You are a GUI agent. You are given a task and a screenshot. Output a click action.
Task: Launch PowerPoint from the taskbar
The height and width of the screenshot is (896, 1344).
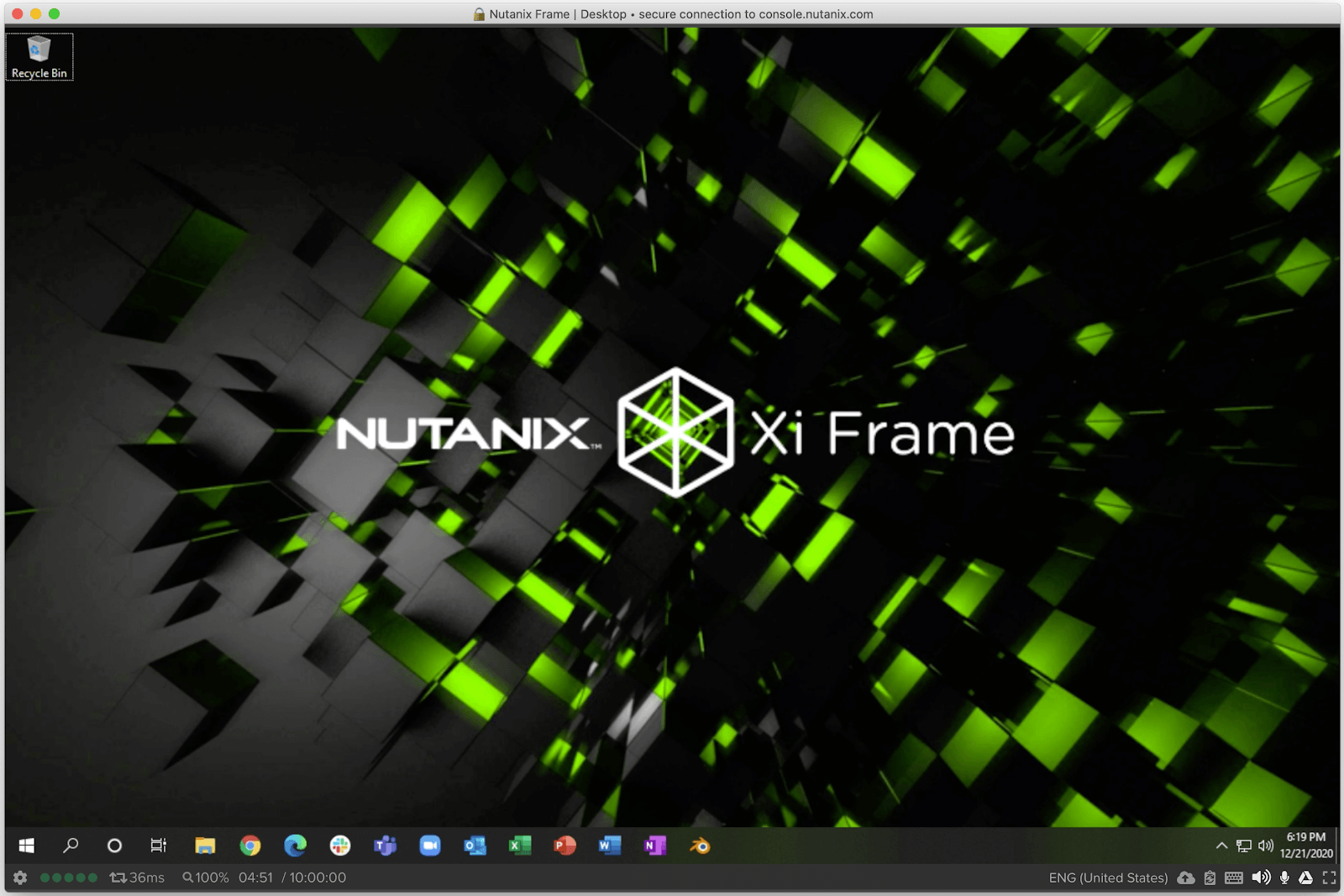[x=564, y=846]
